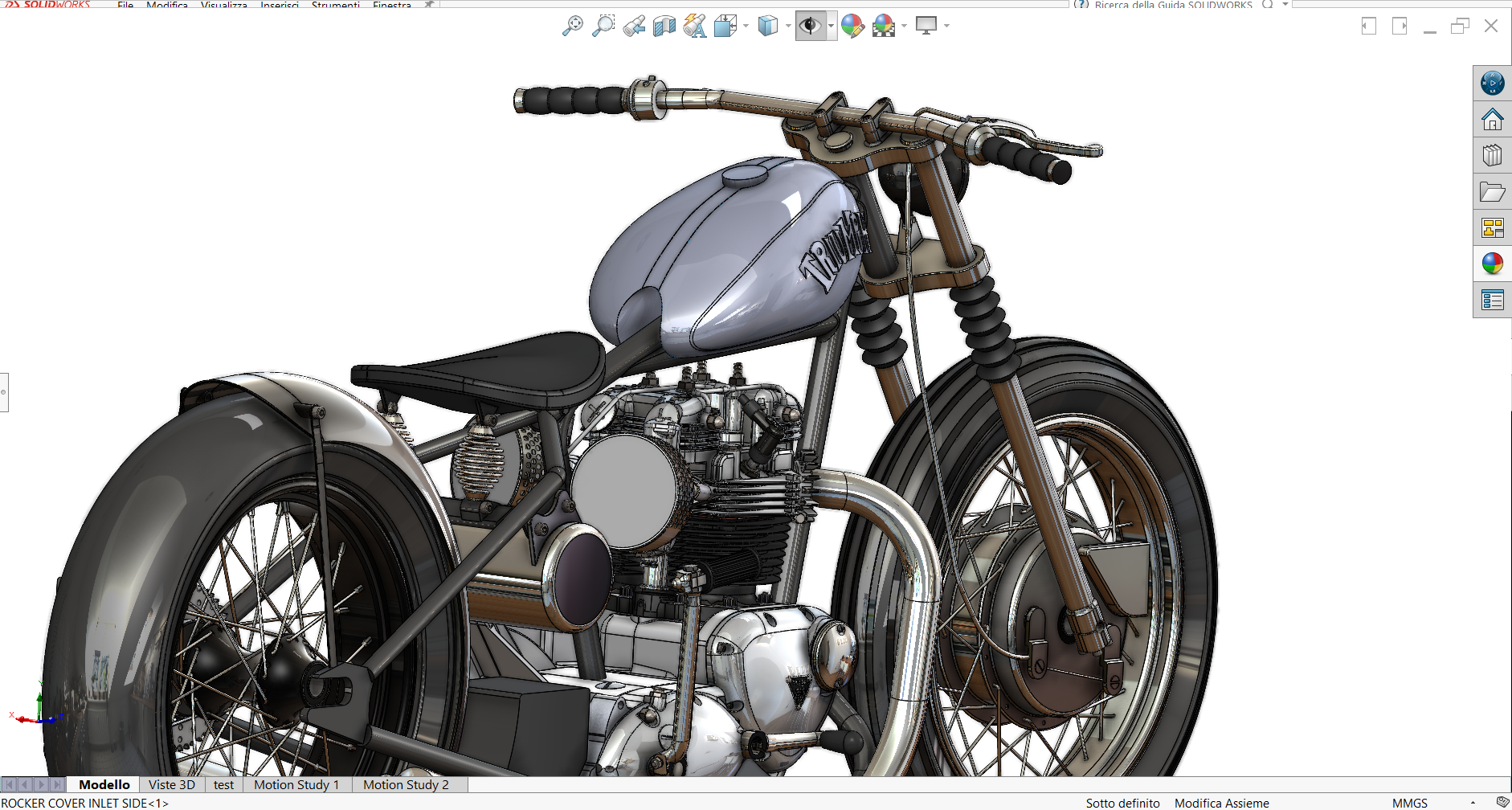Image resolution: width=1512 pixels, height=810 pixels.
Task: Click the expand-right panel window button
Action: pos(1400,26)
